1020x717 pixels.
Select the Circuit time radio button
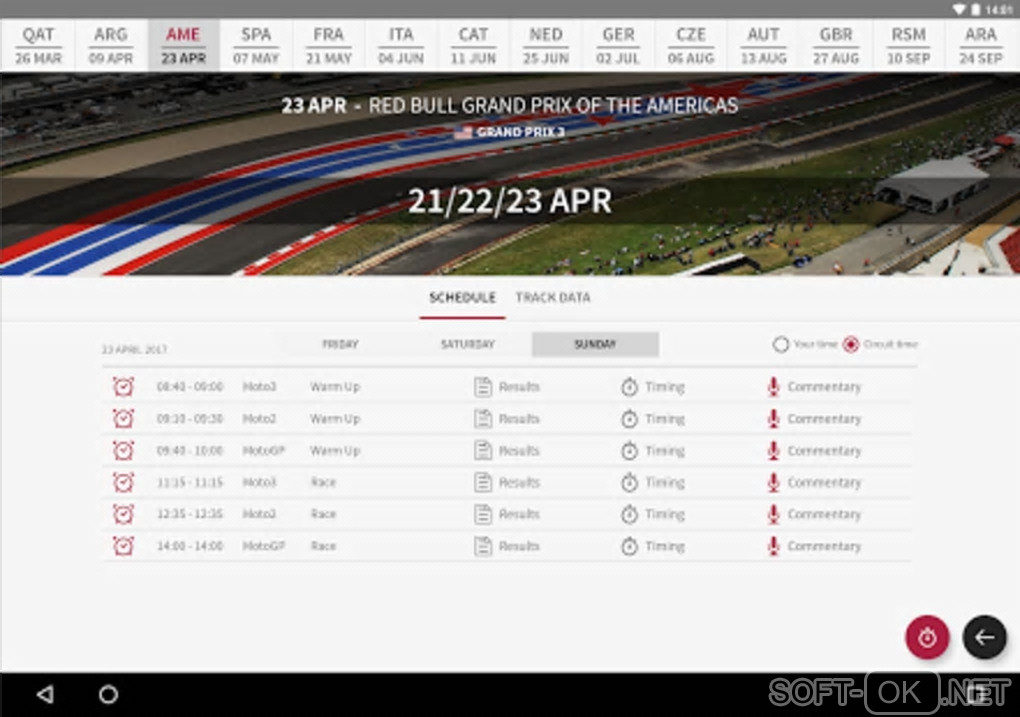tap(851, 344)
